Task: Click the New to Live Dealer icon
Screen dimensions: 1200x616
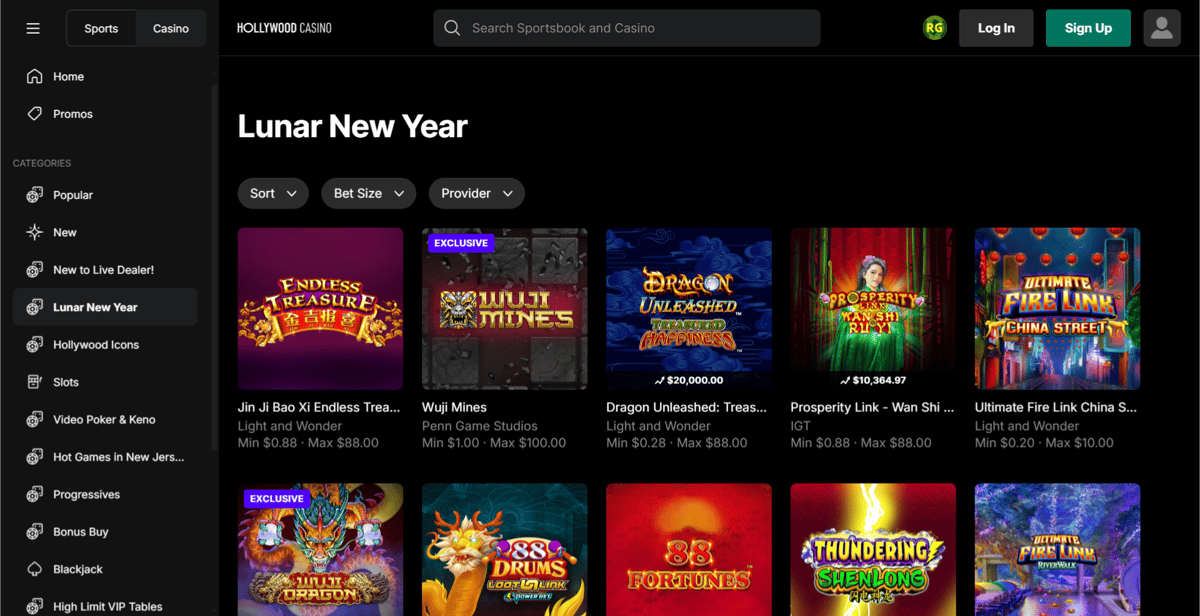Action: pyautogui.click(x=35, y=270)
